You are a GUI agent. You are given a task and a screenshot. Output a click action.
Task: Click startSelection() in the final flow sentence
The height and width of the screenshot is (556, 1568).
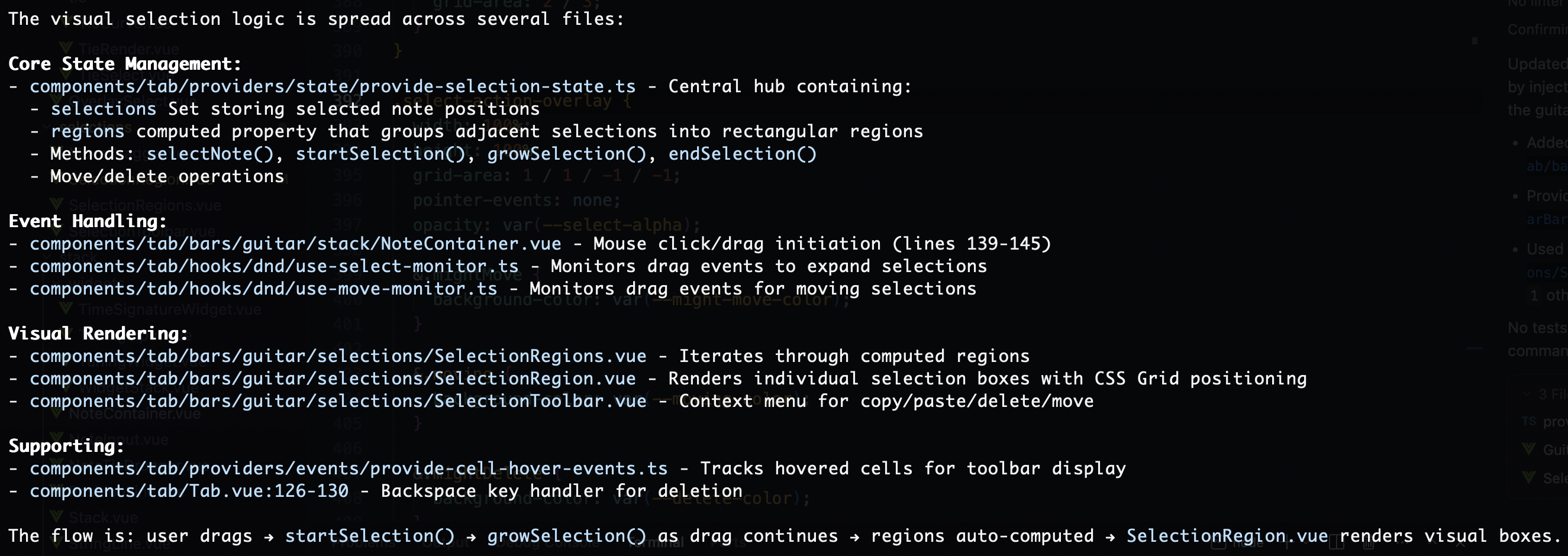pos(369,536)
